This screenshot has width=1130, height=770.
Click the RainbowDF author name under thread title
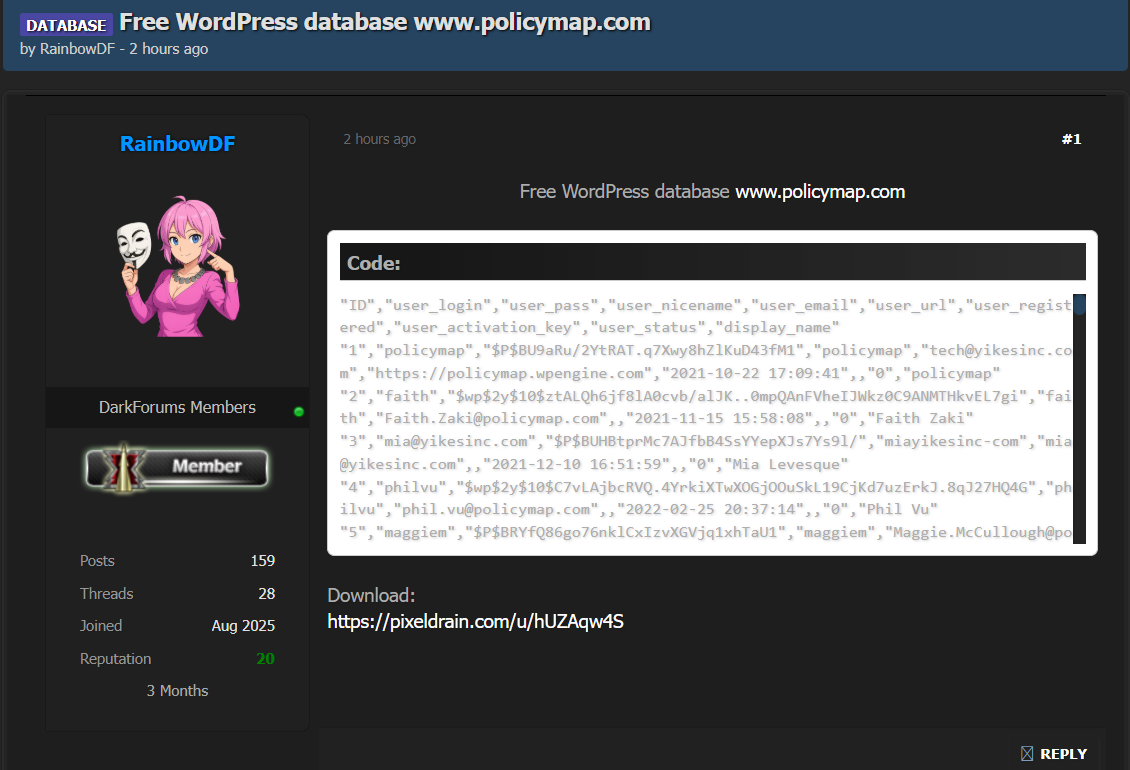tap(76, 49)
